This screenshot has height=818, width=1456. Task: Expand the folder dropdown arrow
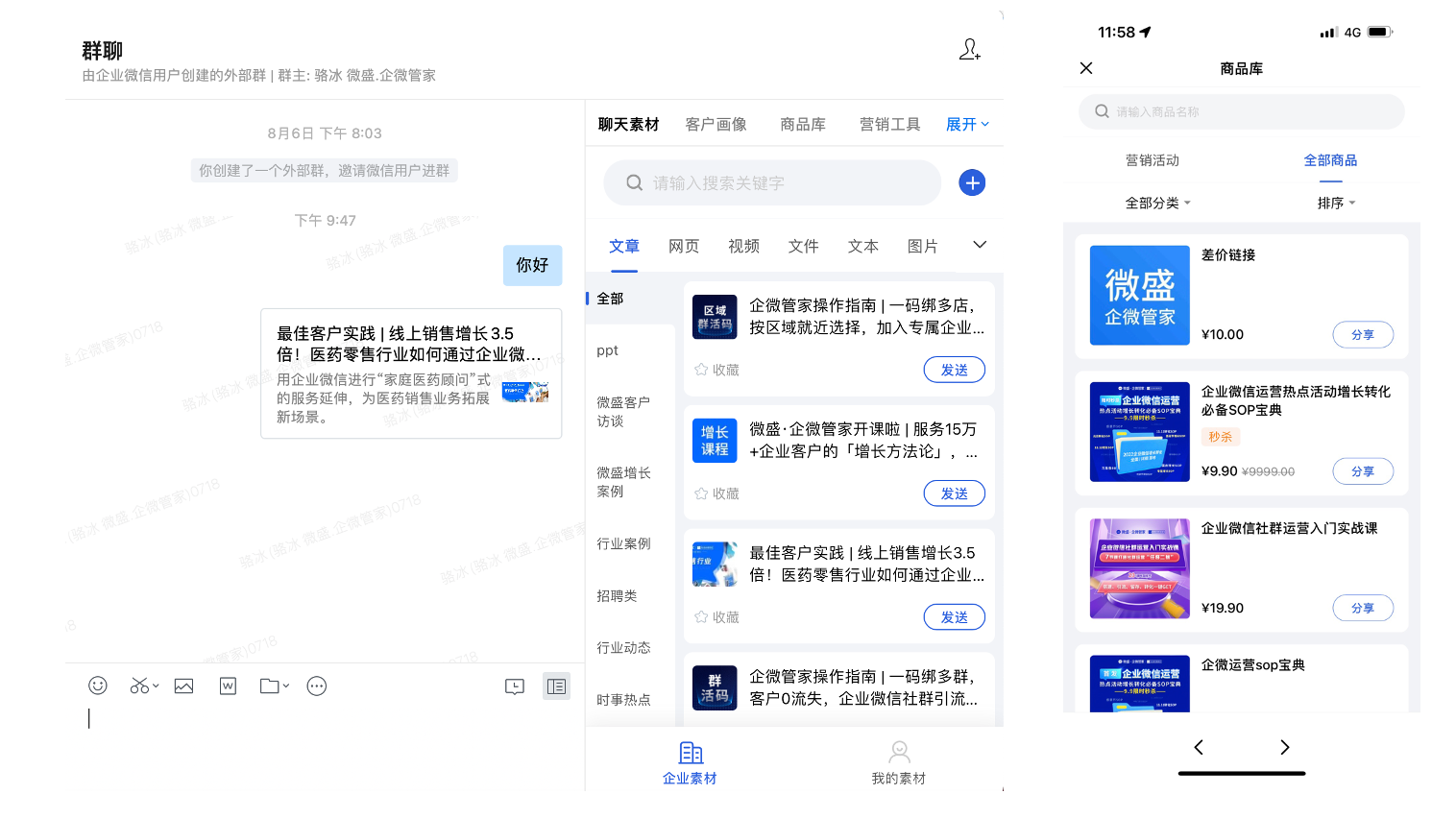tap(286, 686)
